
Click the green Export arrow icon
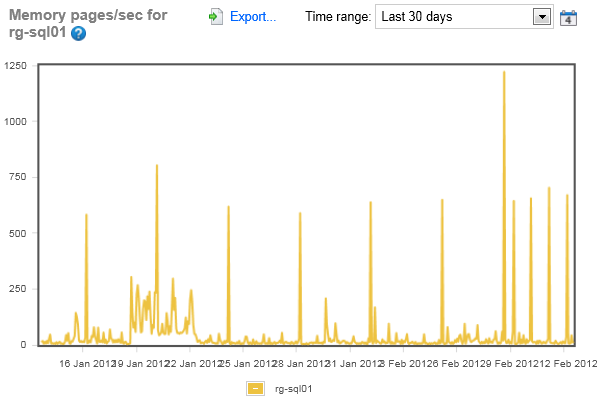(x=216, y=17)
